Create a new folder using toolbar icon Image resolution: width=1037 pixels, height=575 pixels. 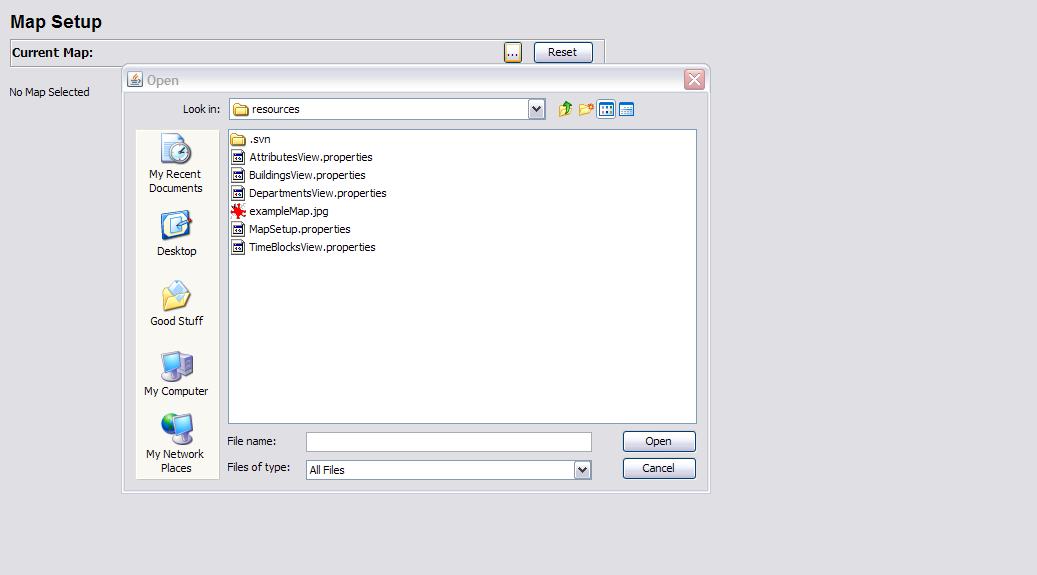[586, 109]
